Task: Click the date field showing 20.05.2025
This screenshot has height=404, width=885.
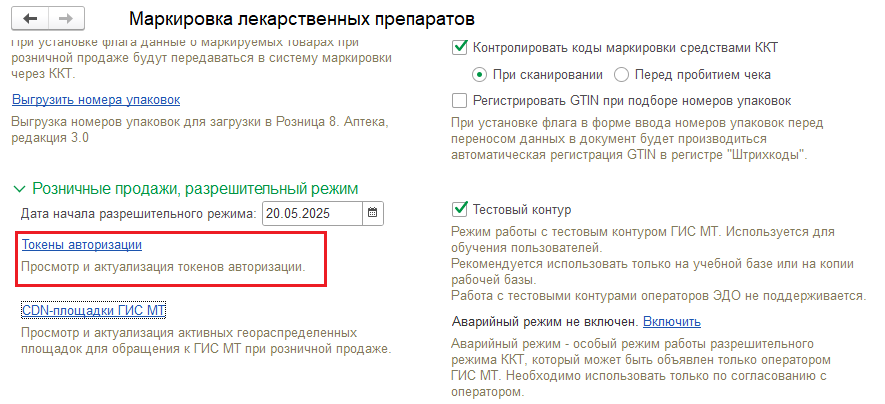Action: (x=313, y=213)
